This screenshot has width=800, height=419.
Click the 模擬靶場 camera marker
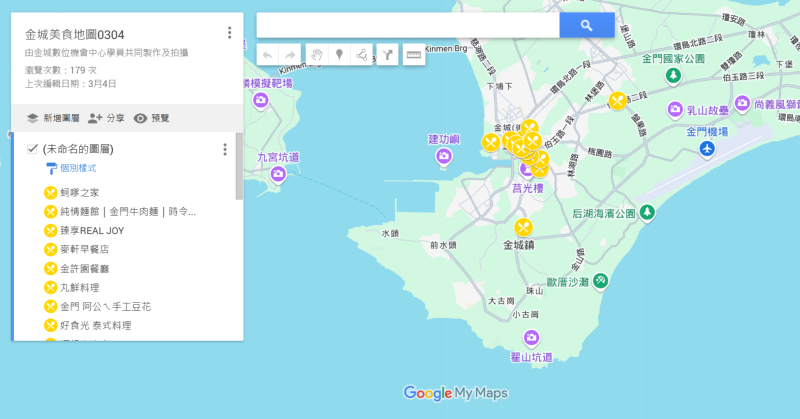[x=261, y=100]
